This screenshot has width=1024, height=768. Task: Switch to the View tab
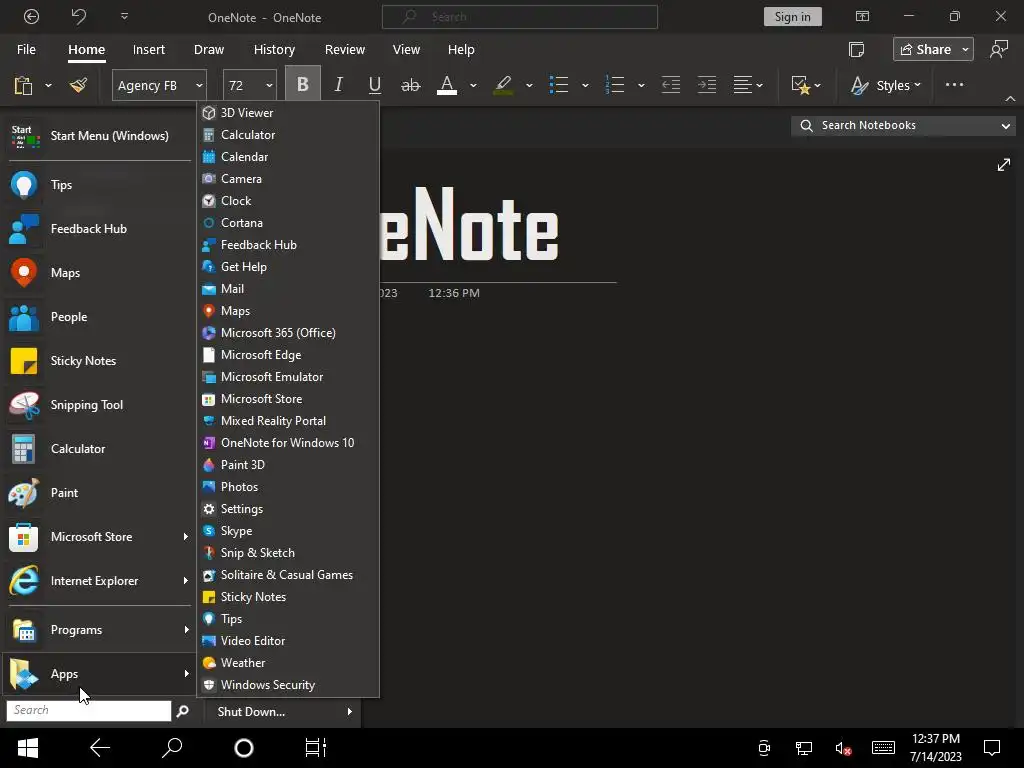[406, 50]
